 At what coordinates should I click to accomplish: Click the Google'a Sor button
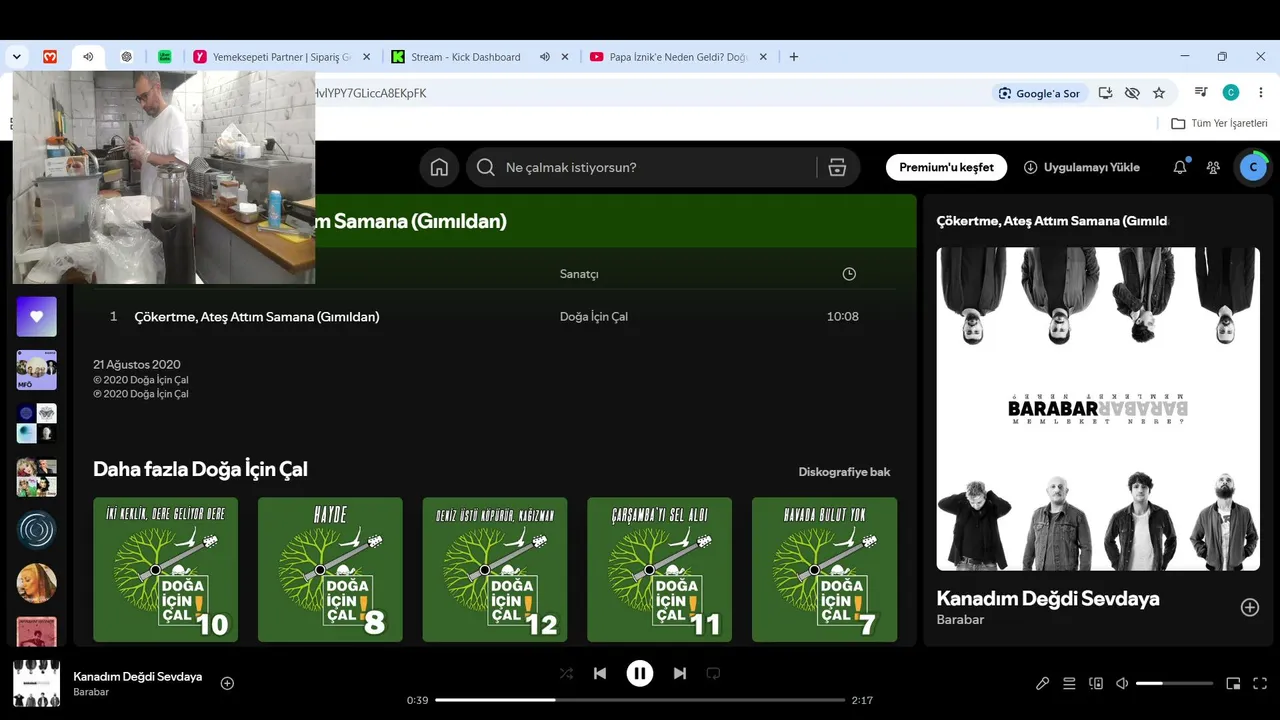point(1040,93)
